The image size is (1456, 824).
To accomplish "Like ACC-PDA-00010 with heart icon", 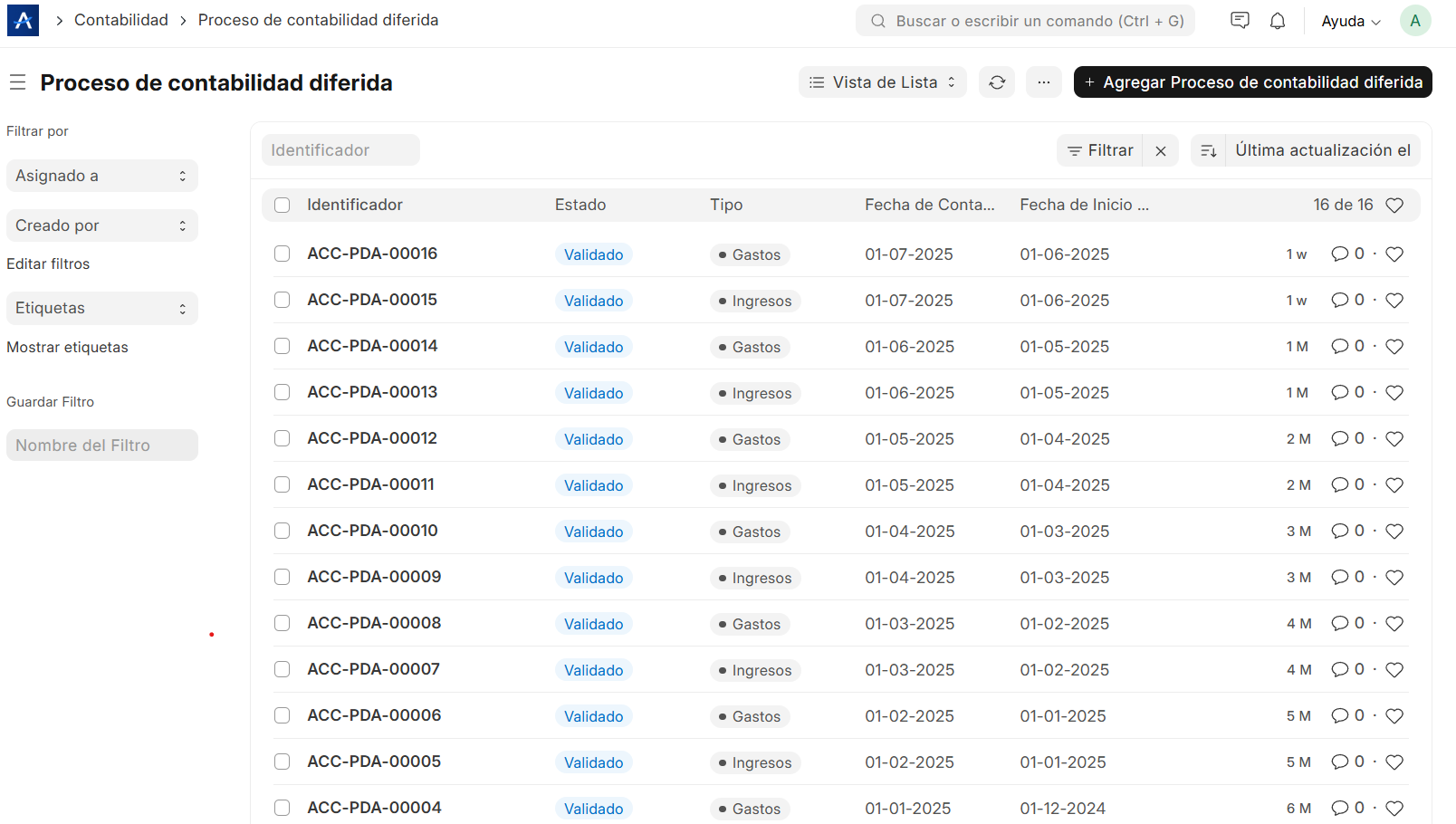I will 1394,532.
